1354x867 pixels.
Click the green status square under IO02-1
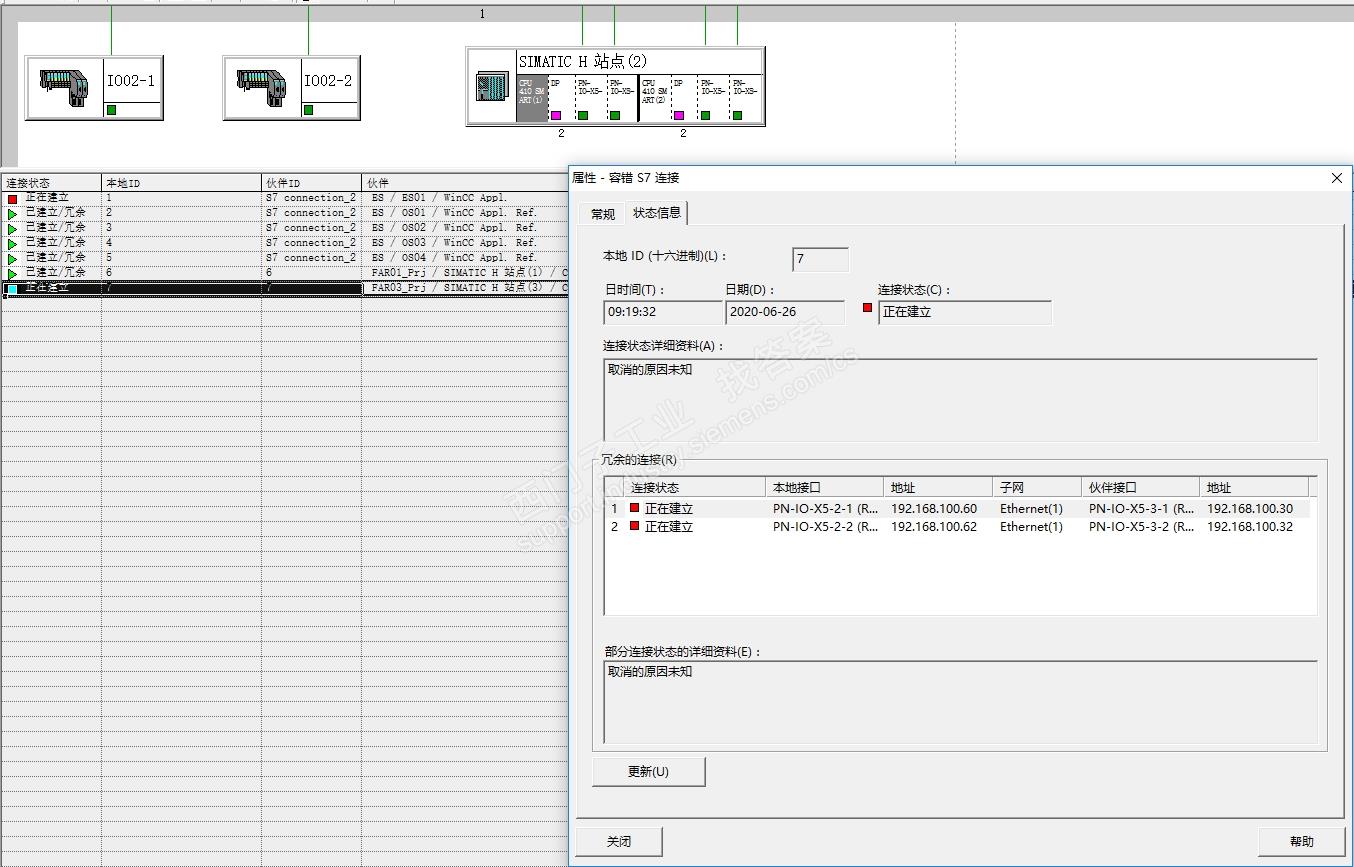(x=111, y=110)
